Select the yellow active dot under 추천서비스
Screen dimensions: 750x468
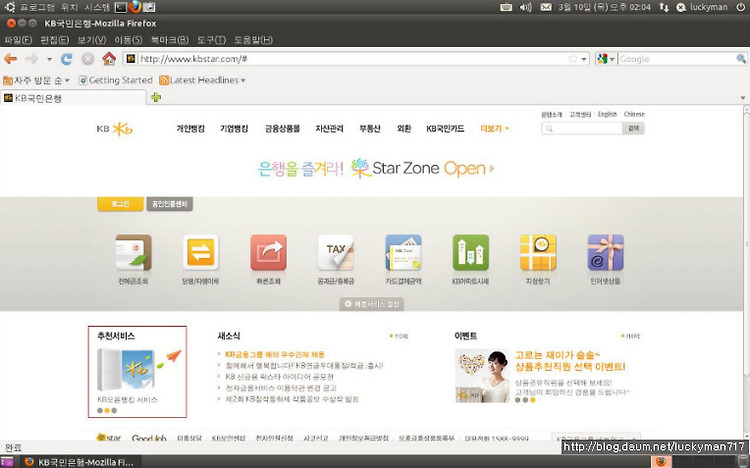107,411
